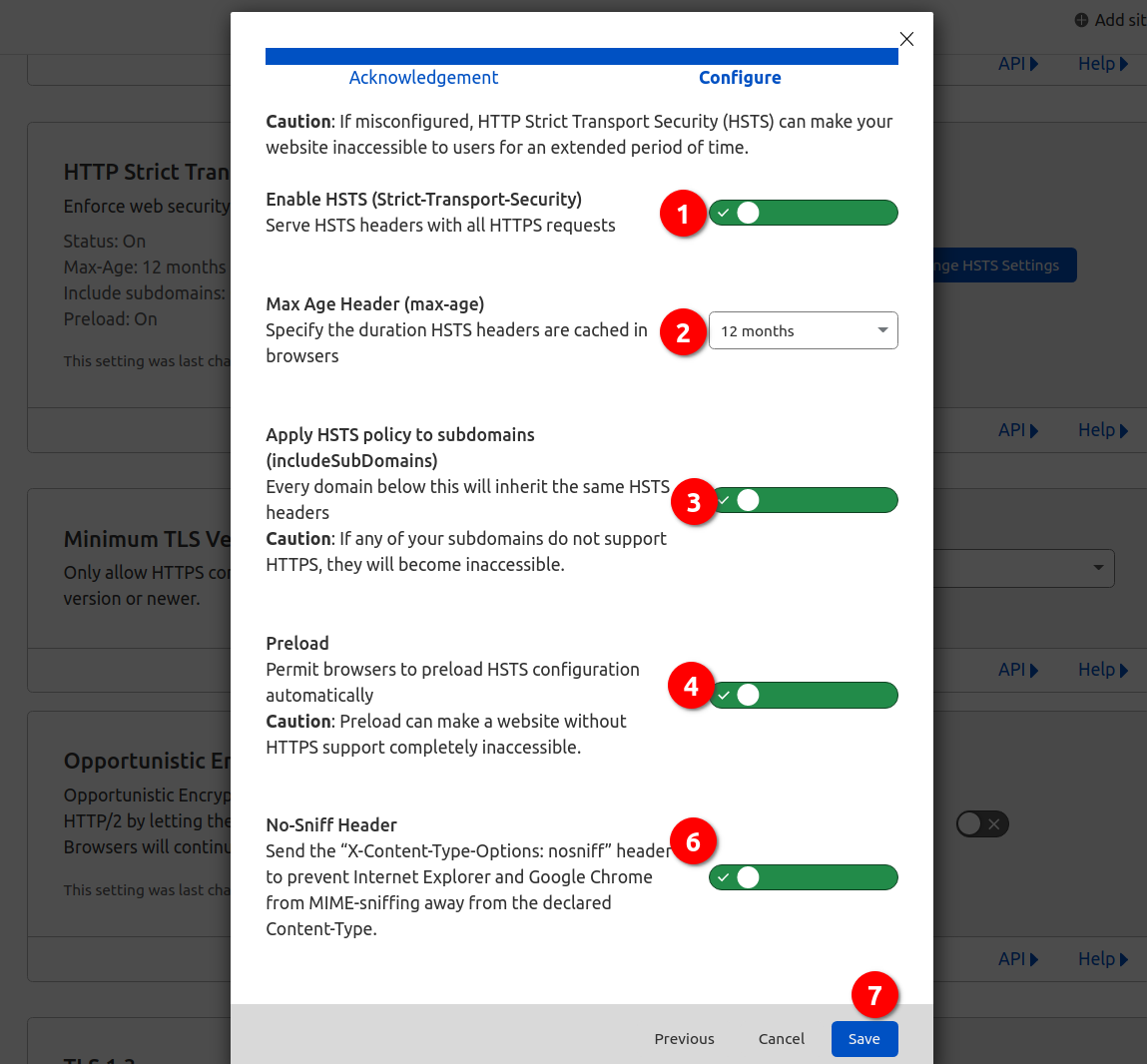Click the red step 4 marker
Viewport: 1147px width, 1064px height.
coord(691,687)
